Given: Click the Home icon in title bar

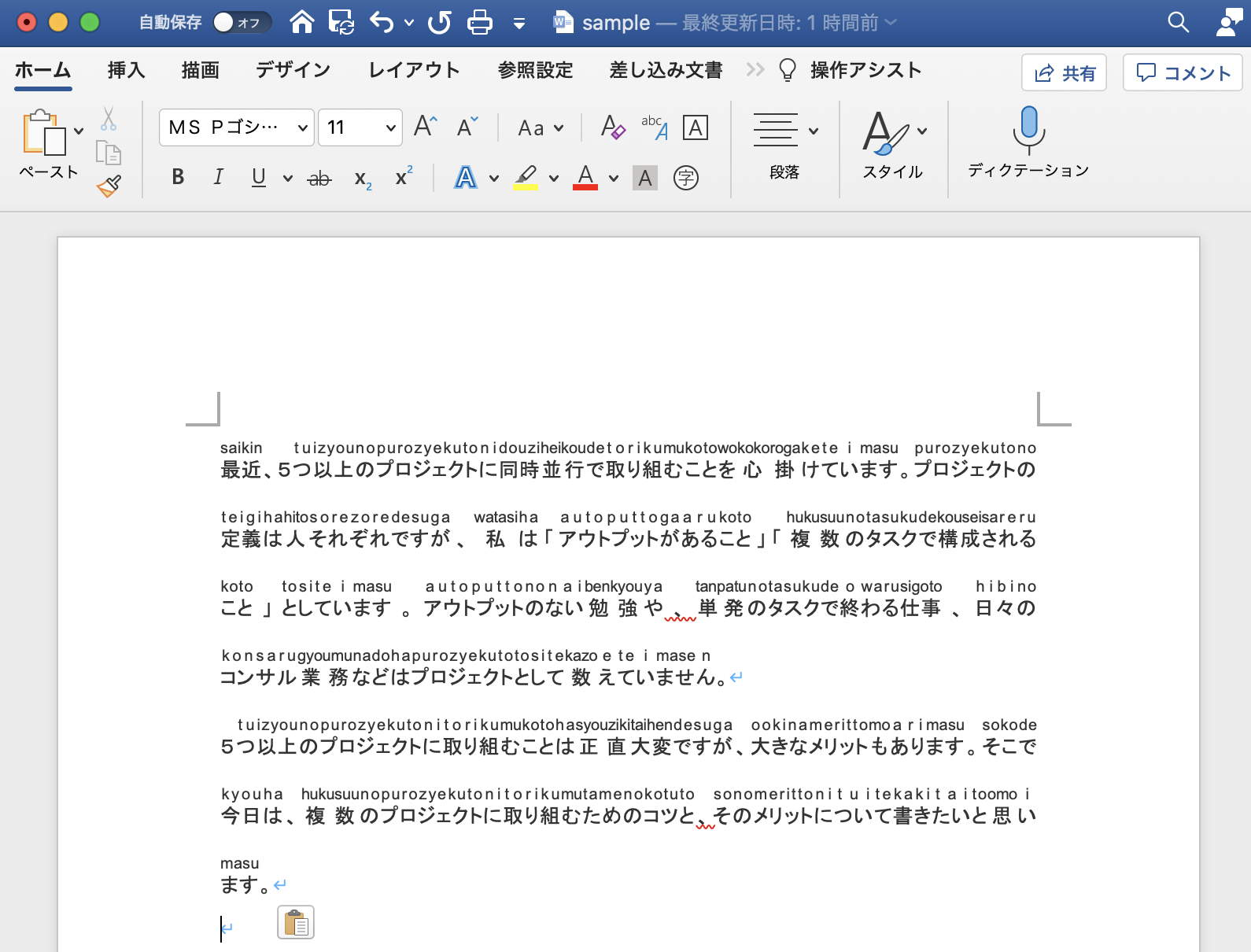Looking at the screenshot, I should [x=302, y=22].
